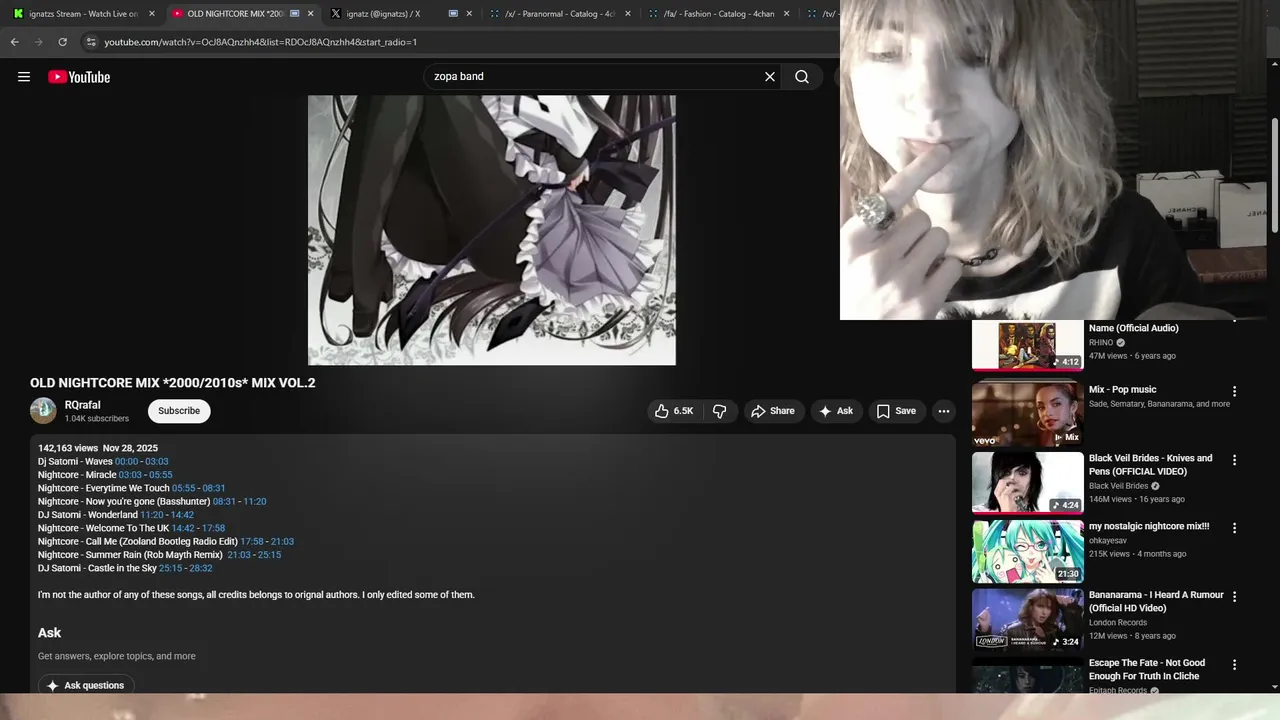Screen dimensions: 1280x720
Task: Share this nightcore mix video
Action: tap(773, 411)
